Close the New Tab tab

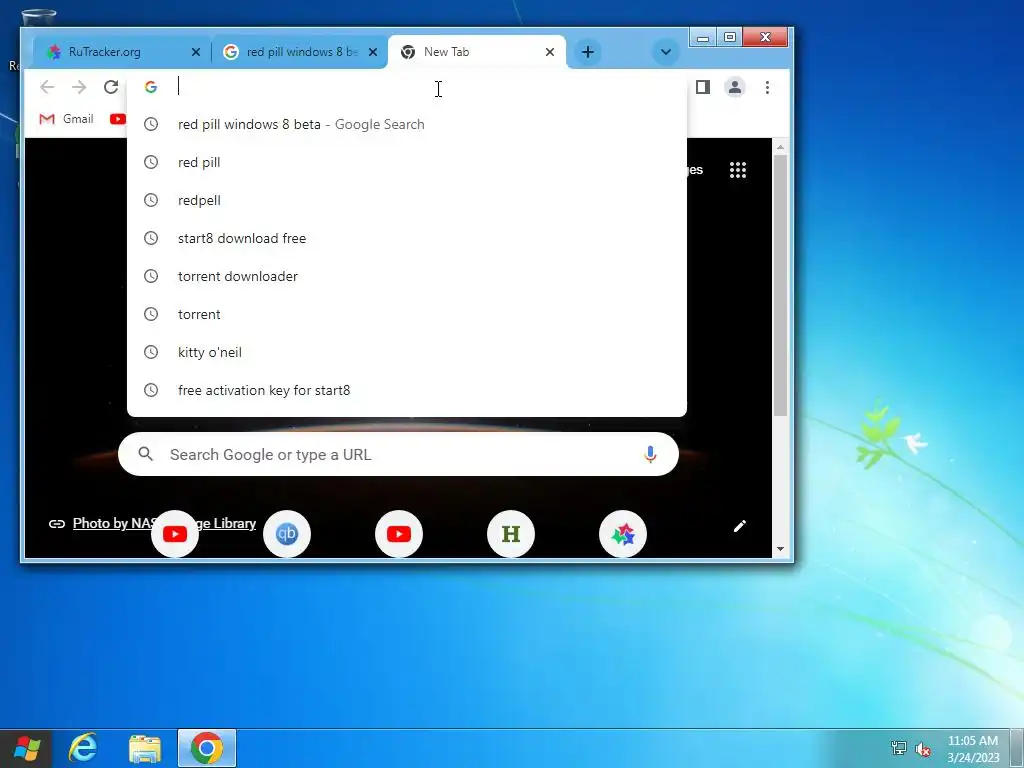(550, 52)
